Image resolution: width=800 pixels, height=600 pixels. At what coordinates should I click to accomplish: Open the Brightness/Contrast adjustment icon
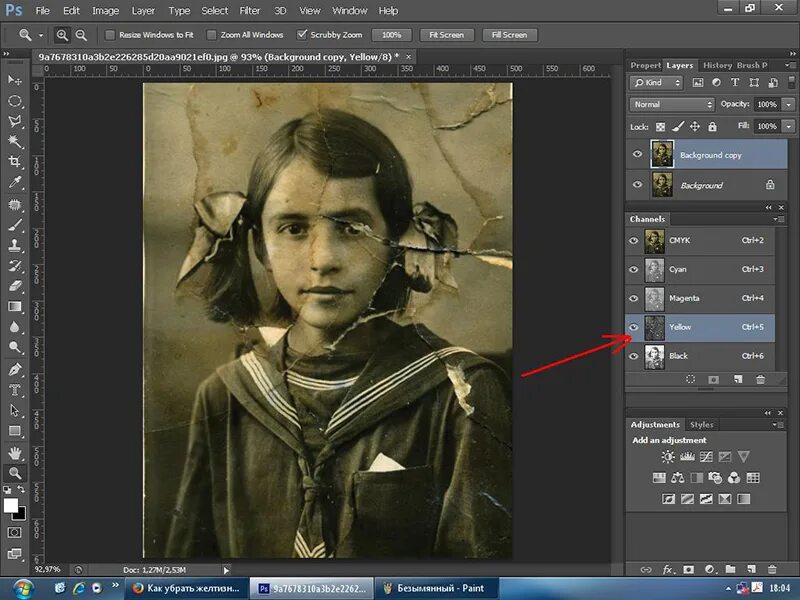(667, 456)
